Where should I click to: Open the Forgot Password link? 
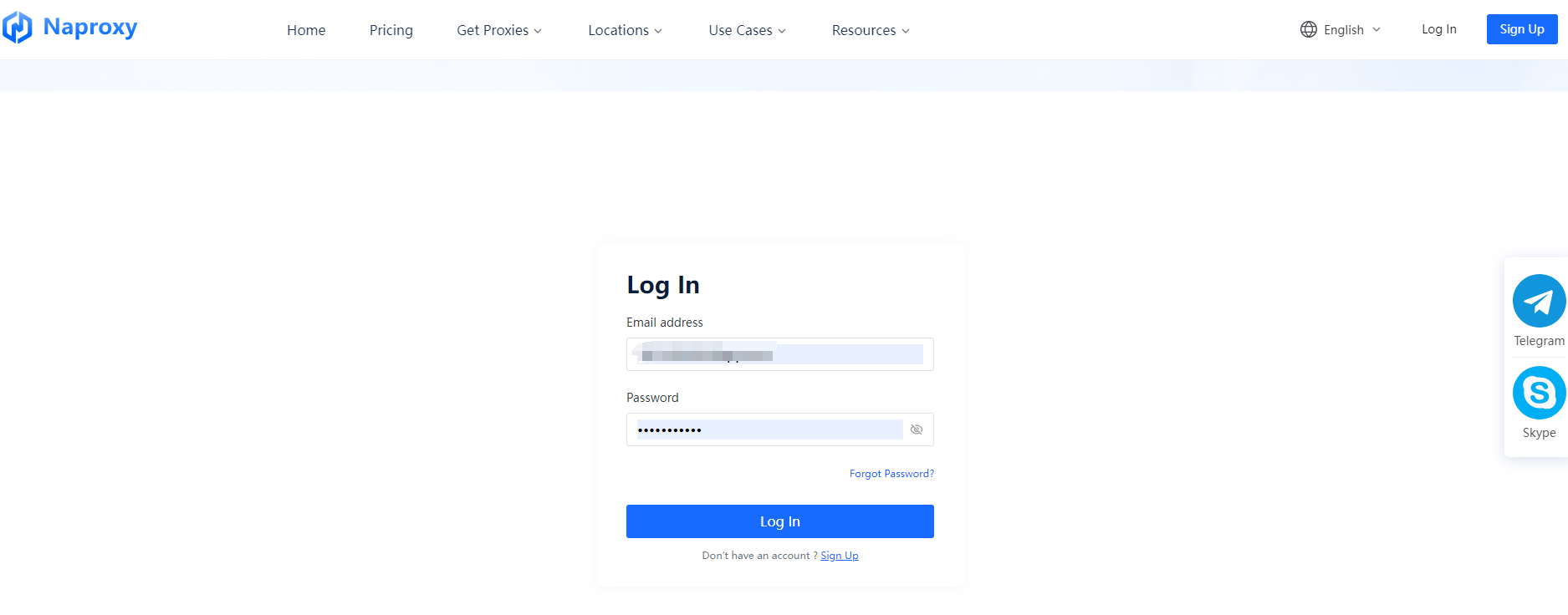click(891, 474)
